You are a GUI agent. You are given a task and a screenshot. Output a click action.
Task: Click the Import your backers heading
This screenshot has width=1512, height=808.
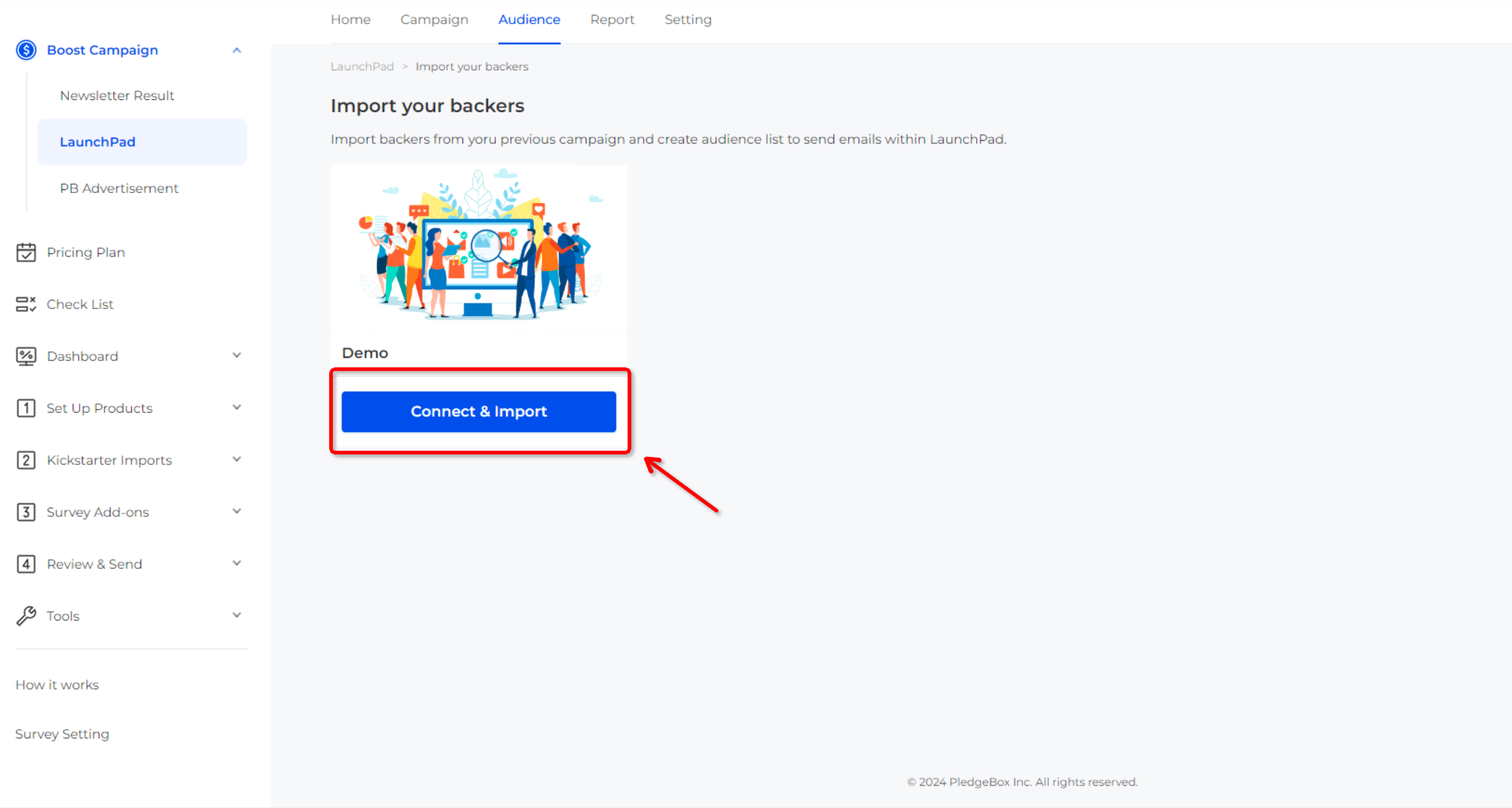[427, 106]
